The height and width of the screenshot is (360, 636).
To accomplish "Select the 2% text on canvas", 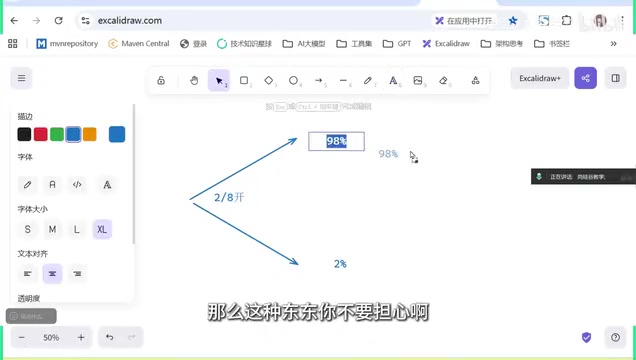I will pos(340,264).
